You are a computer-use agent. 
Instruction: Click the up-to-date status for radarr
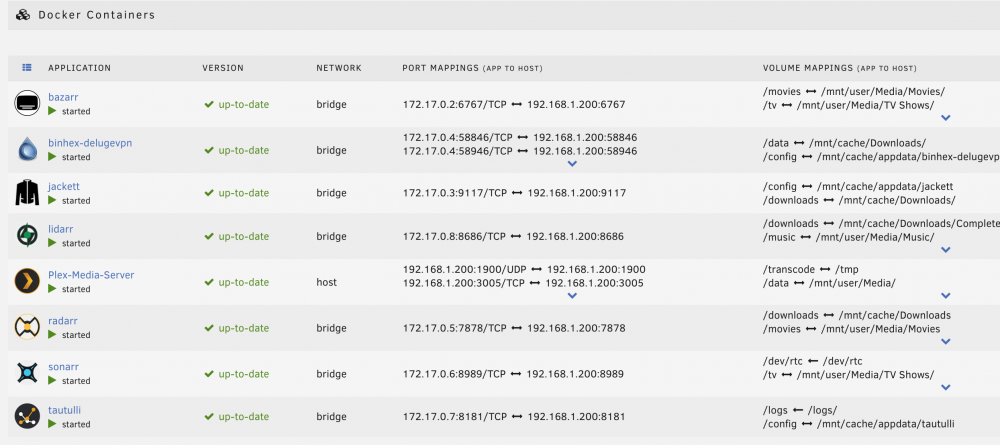tap(244, 328)
